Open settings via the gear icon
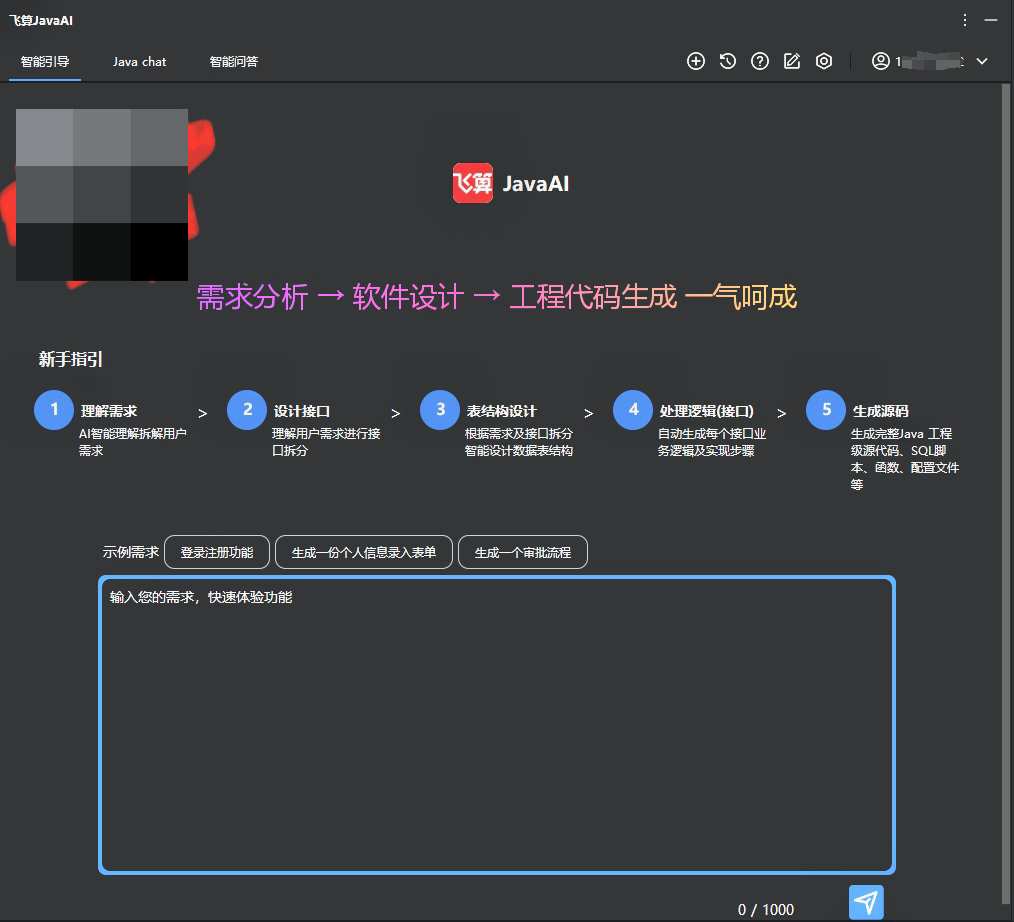Image resolution: width=1014 pixels, height=922 pixels. tap(824, 61)
